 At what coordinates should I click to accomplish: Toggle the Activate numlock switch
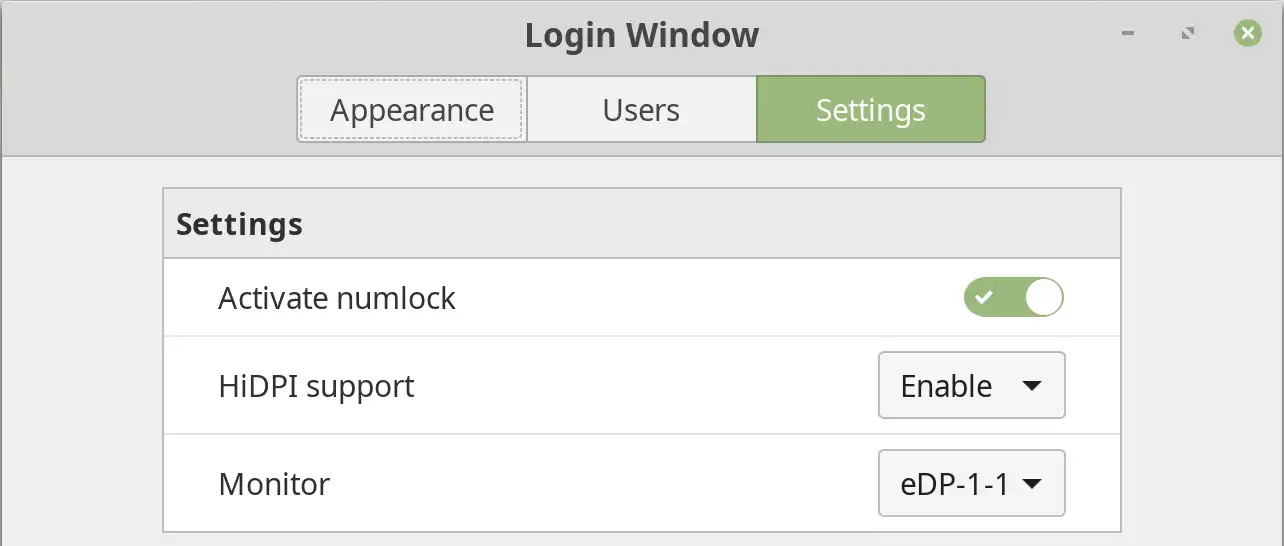1013,298
